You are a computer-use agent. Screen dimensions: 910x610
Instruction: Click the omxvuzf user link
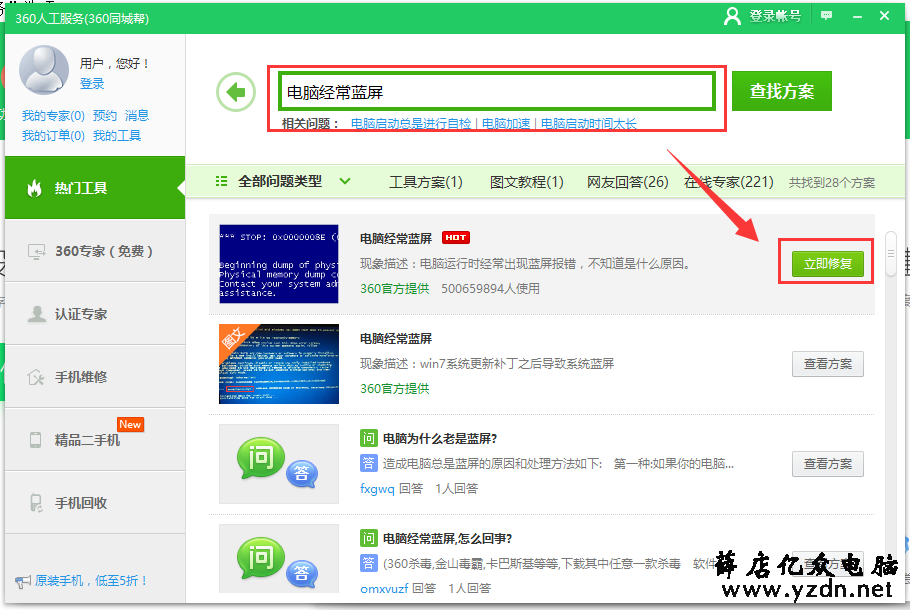(384, 589)
